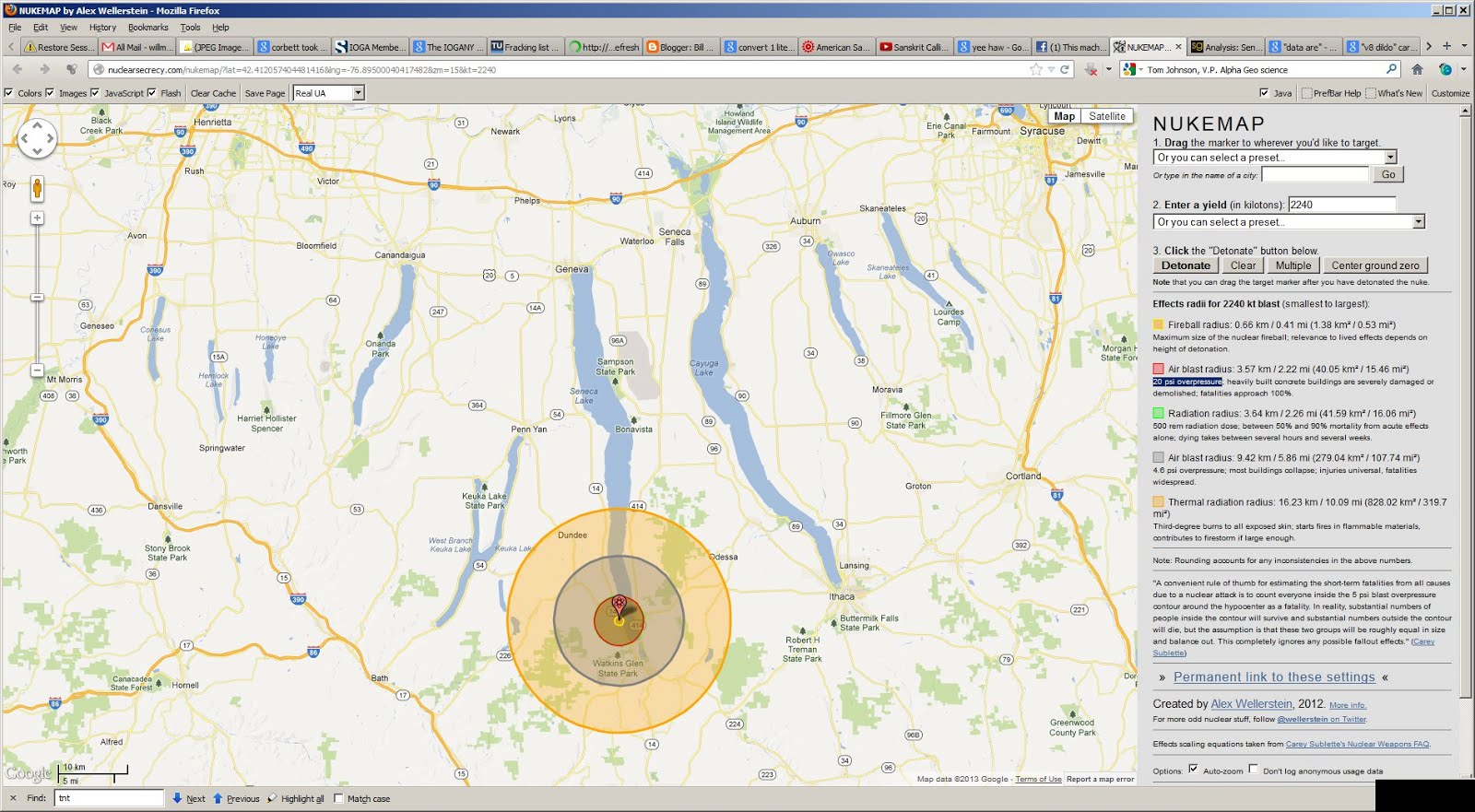The height and width of the screenshot is (812, 1475).
Task: Run the search magnifier in the search box
Action: (1391, 69)
